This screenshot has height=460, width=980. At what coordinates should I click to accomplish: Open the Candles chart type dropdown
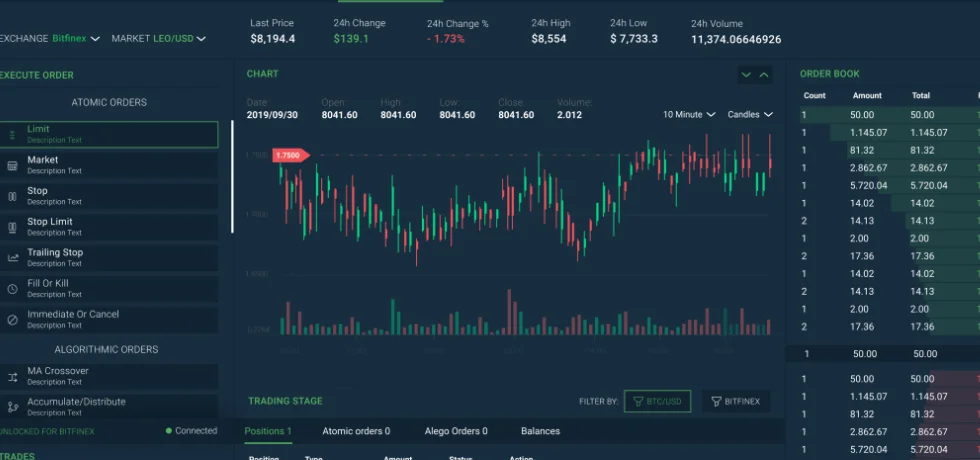[x=750, y=114]
